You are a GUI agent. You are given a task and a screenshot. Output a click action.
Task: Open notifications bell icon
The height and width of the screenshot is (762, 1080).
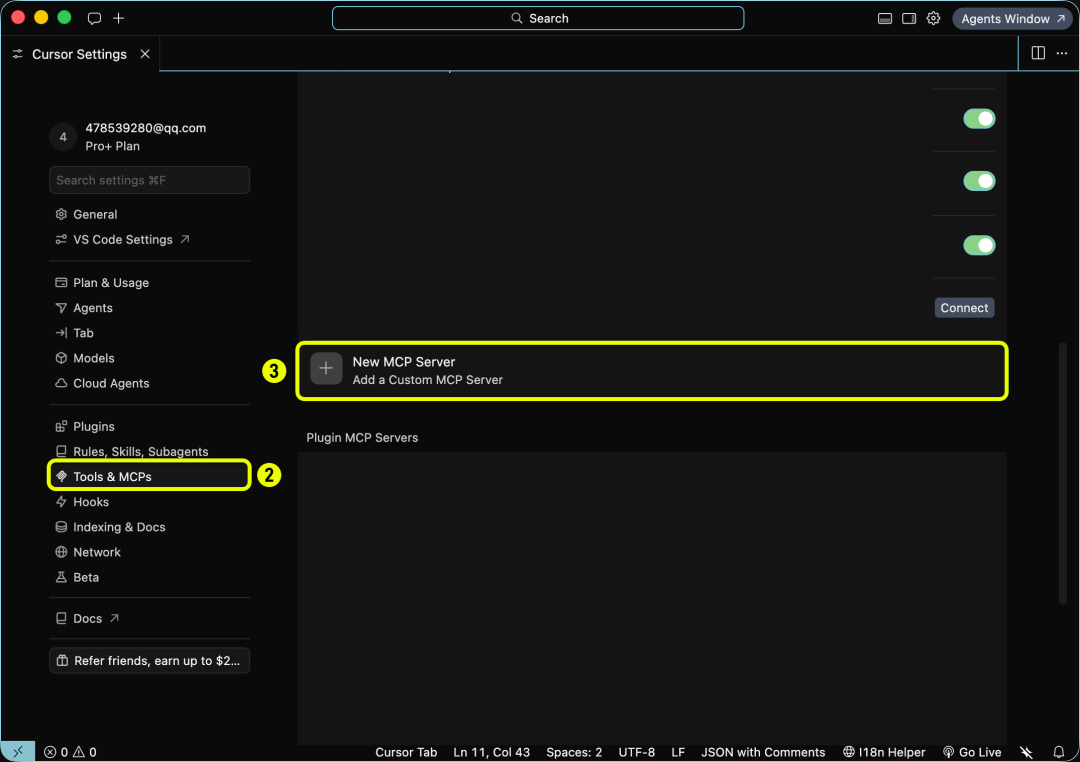(x=1059, y=752)
